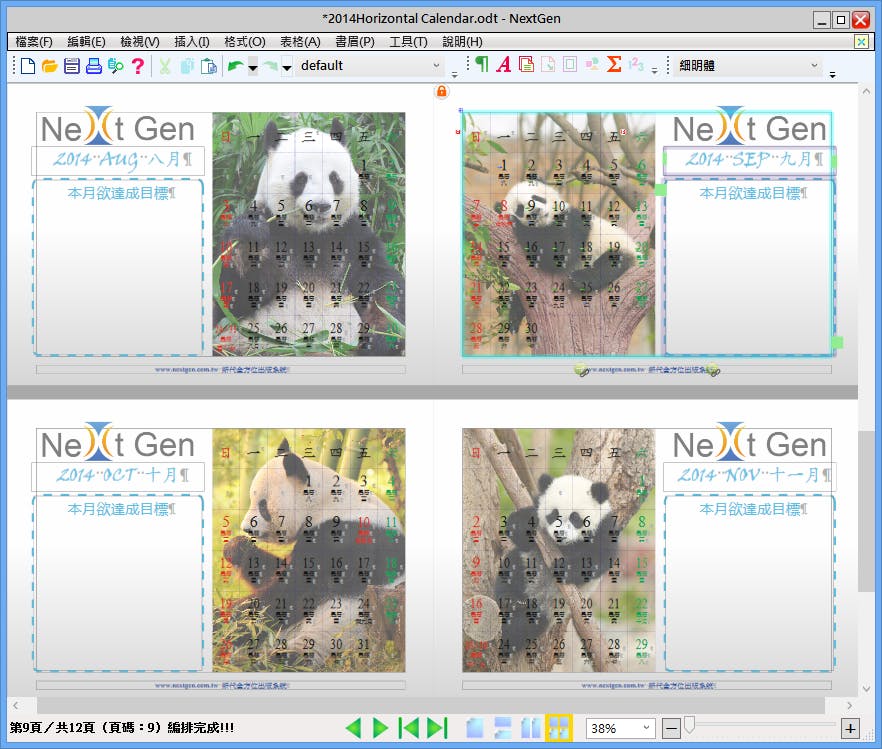This screenshot has height=749, width=882.
Task: Insert a formula with the Sigma icon
Action: (x=613, y=64)
